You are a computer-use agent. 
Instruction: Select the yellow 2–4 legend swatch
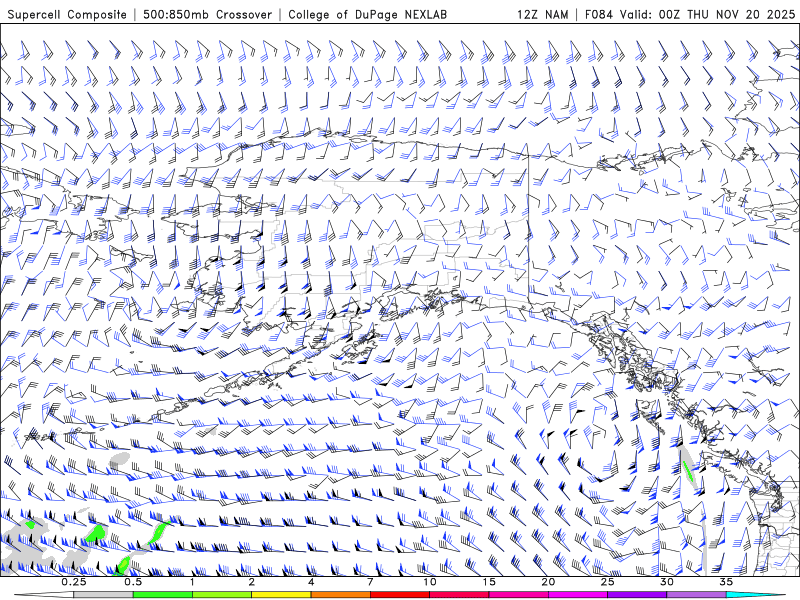281,595
